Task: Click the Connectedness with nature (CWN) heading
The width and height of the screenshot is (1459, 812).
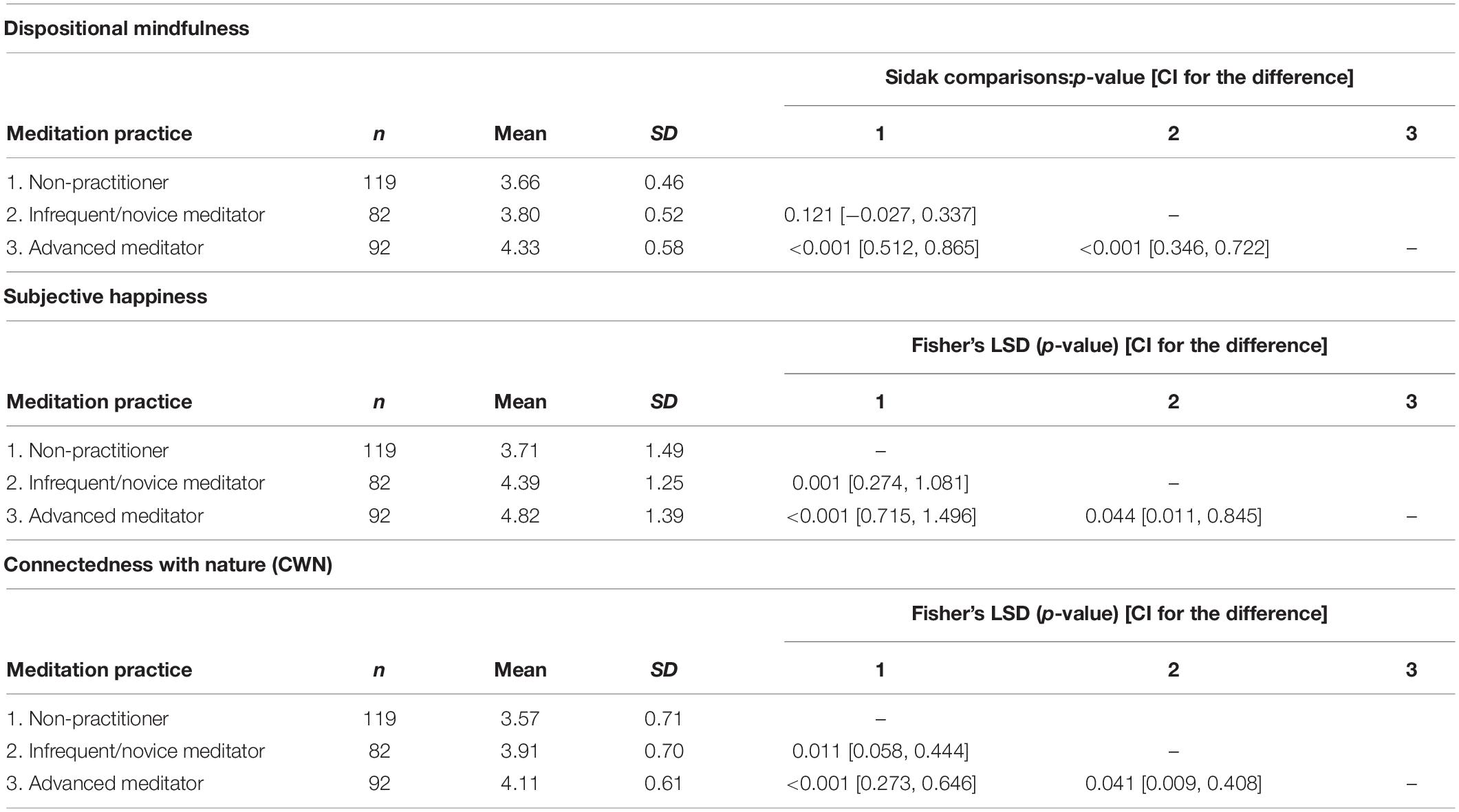Action: coord(168,564)
